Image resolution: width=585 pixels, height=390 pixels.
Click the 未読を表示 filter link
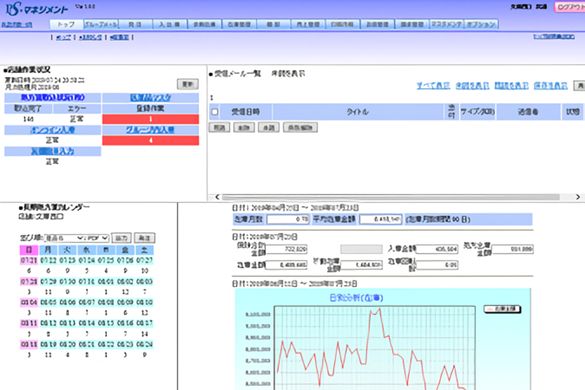(x=472, y=86)
